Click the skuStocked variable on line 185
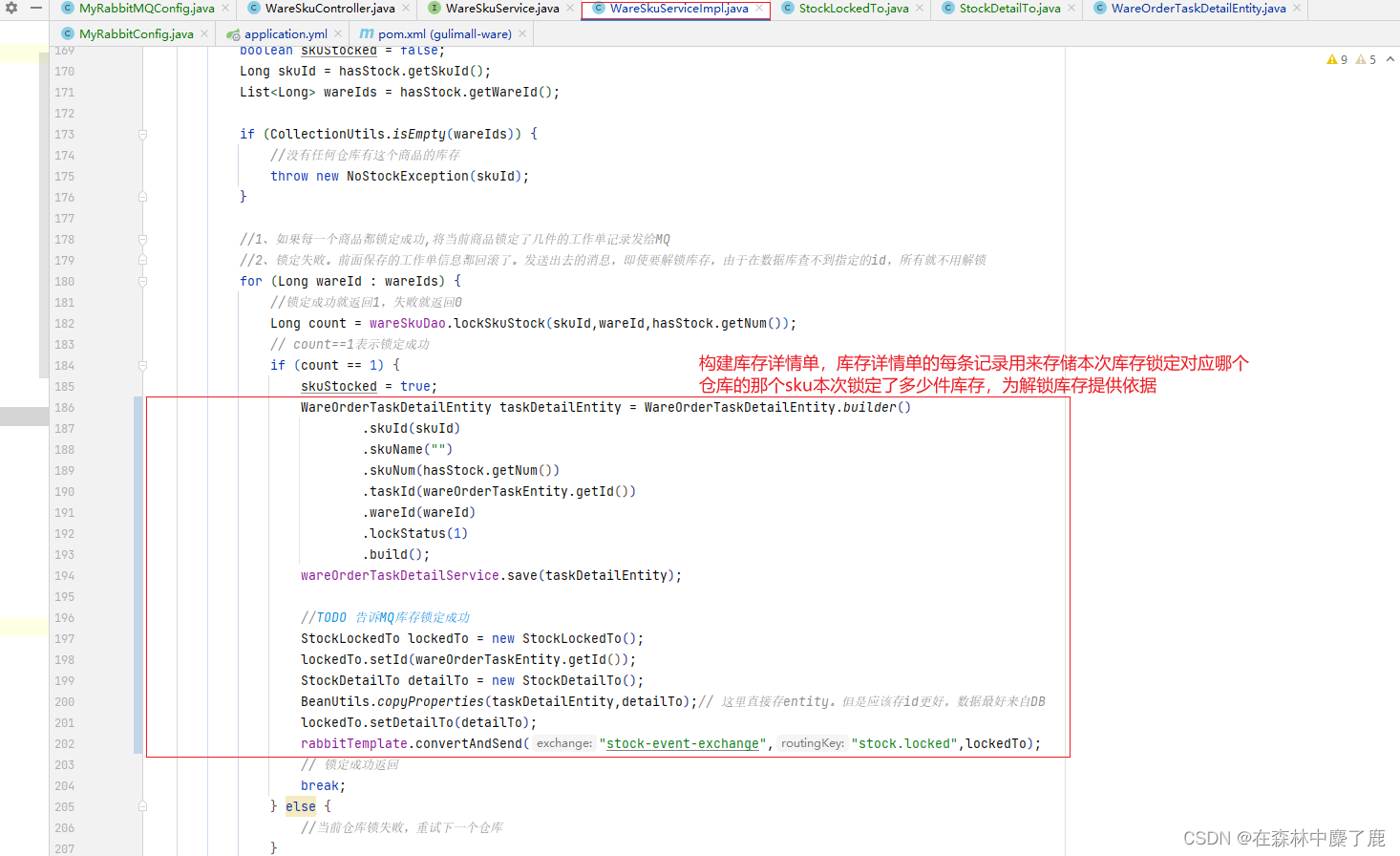1400x856 pixels. pyautogui.click(x=339, y=387)
